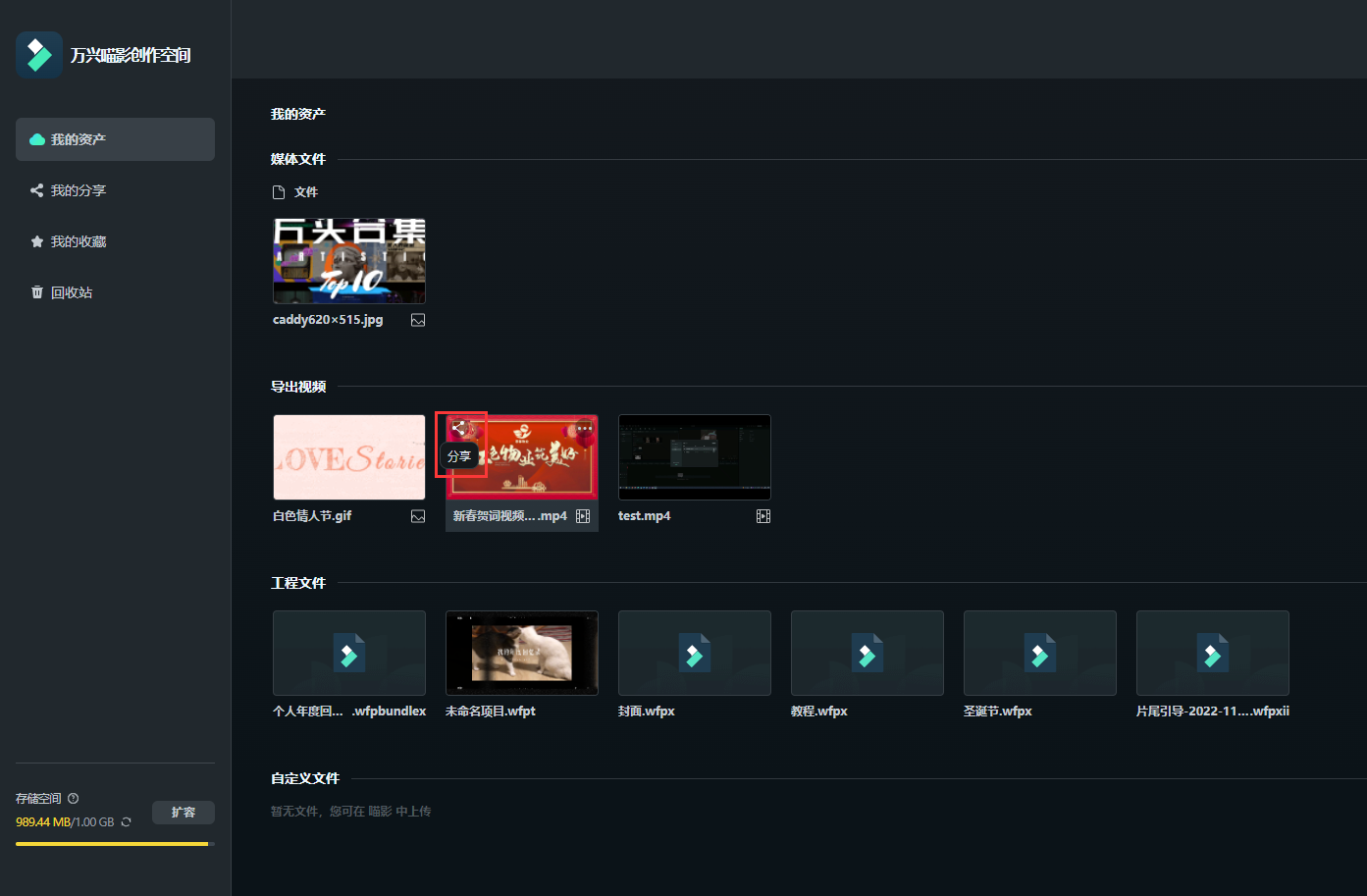1367x896 pixels.
Task: Click the 989.44 MB/1.00 GB storage text
Action: pos(65,822)
